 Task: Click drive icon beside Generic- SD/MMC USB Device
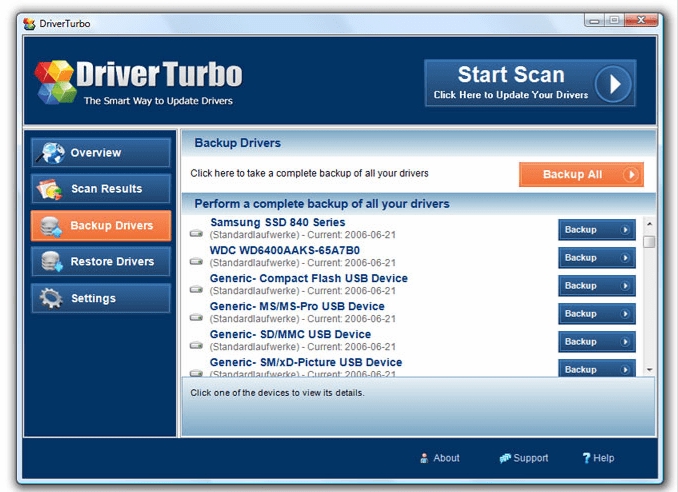click(196, 345)
